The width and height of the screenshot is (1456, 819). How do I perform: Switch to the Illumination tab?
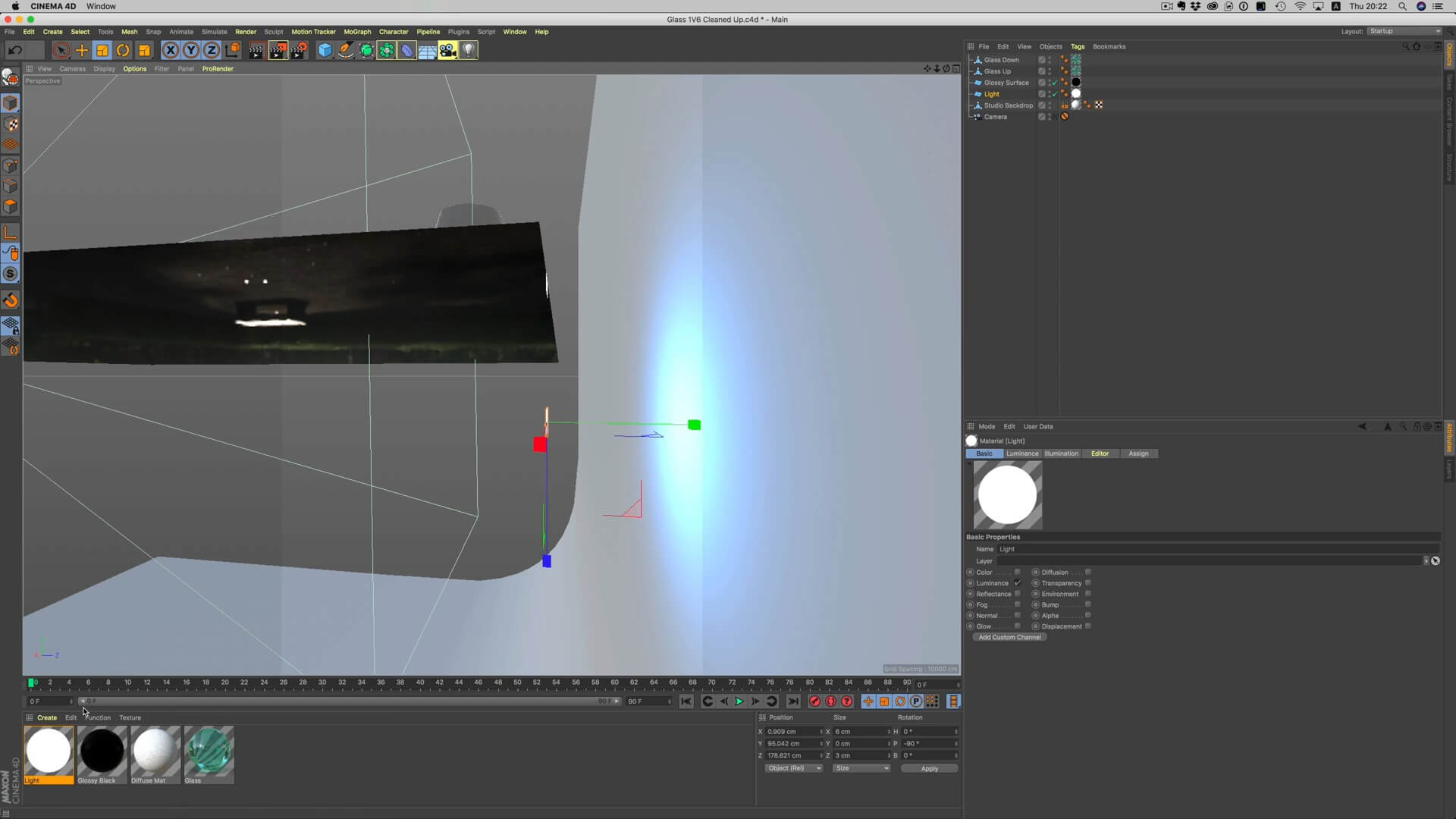(1061, 453)
